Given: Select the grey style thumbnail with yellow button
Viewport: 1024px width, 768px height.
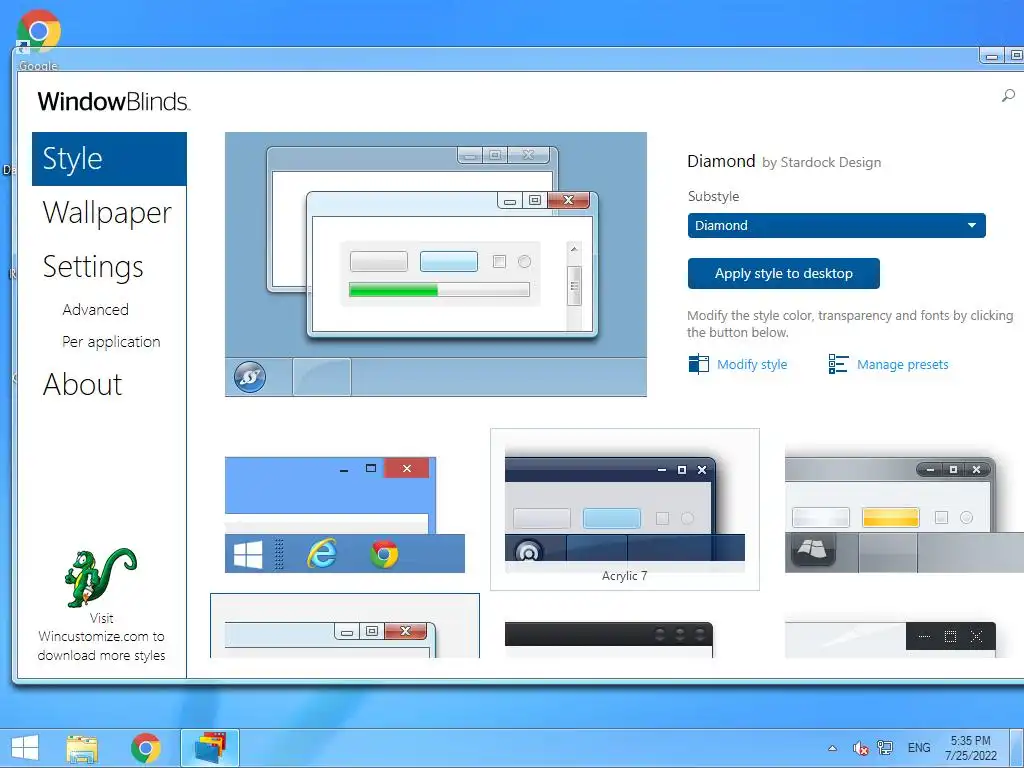Looking at the screenshot, I should (904, 509).
